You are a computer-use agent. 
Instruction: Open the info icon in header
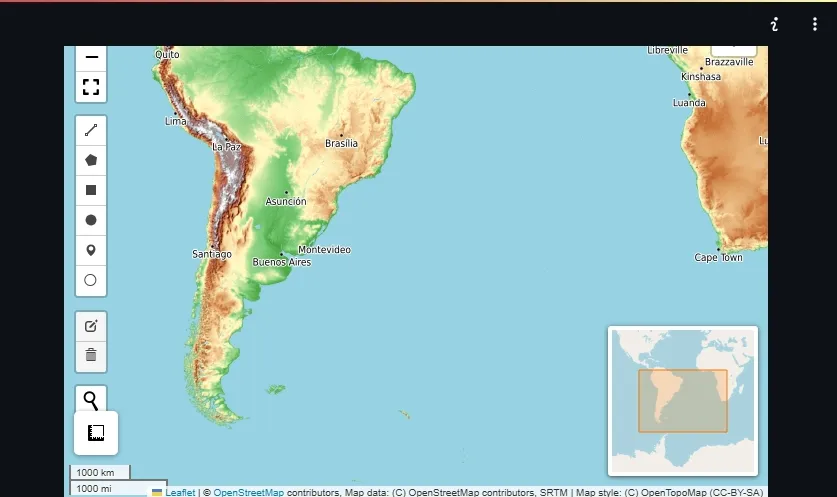(774, 24)
